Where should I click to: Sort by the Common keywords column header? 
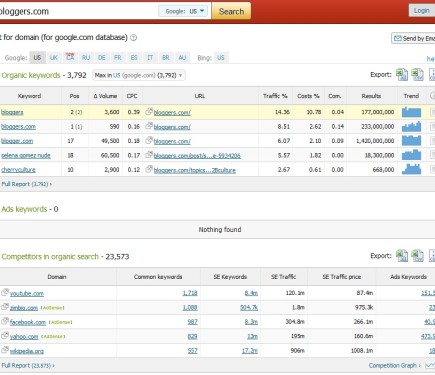(158, 277)
